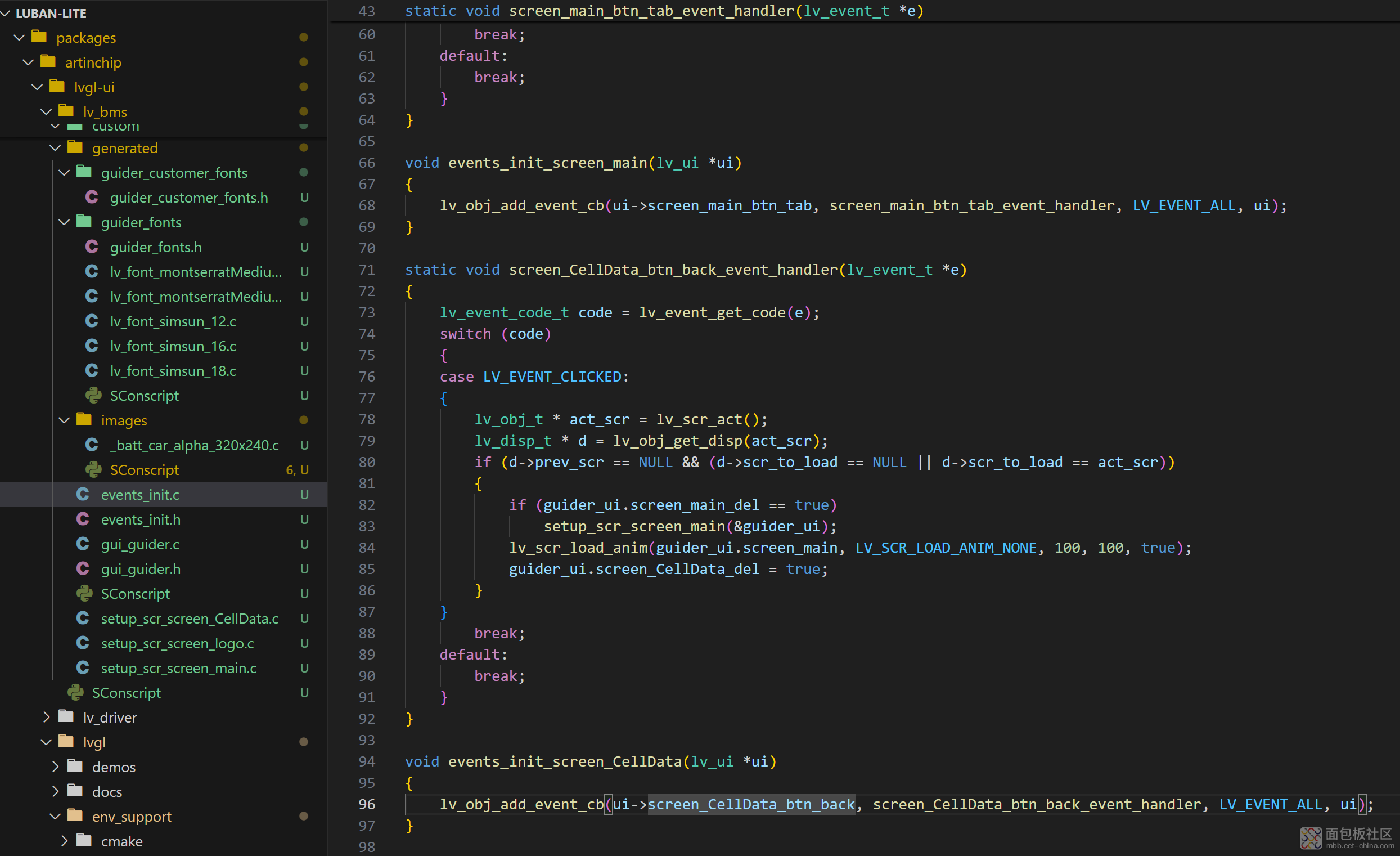Click the C icon of guider_fonts.h
This screenshot has height=856, width=1400.
[x=92, y=247]
